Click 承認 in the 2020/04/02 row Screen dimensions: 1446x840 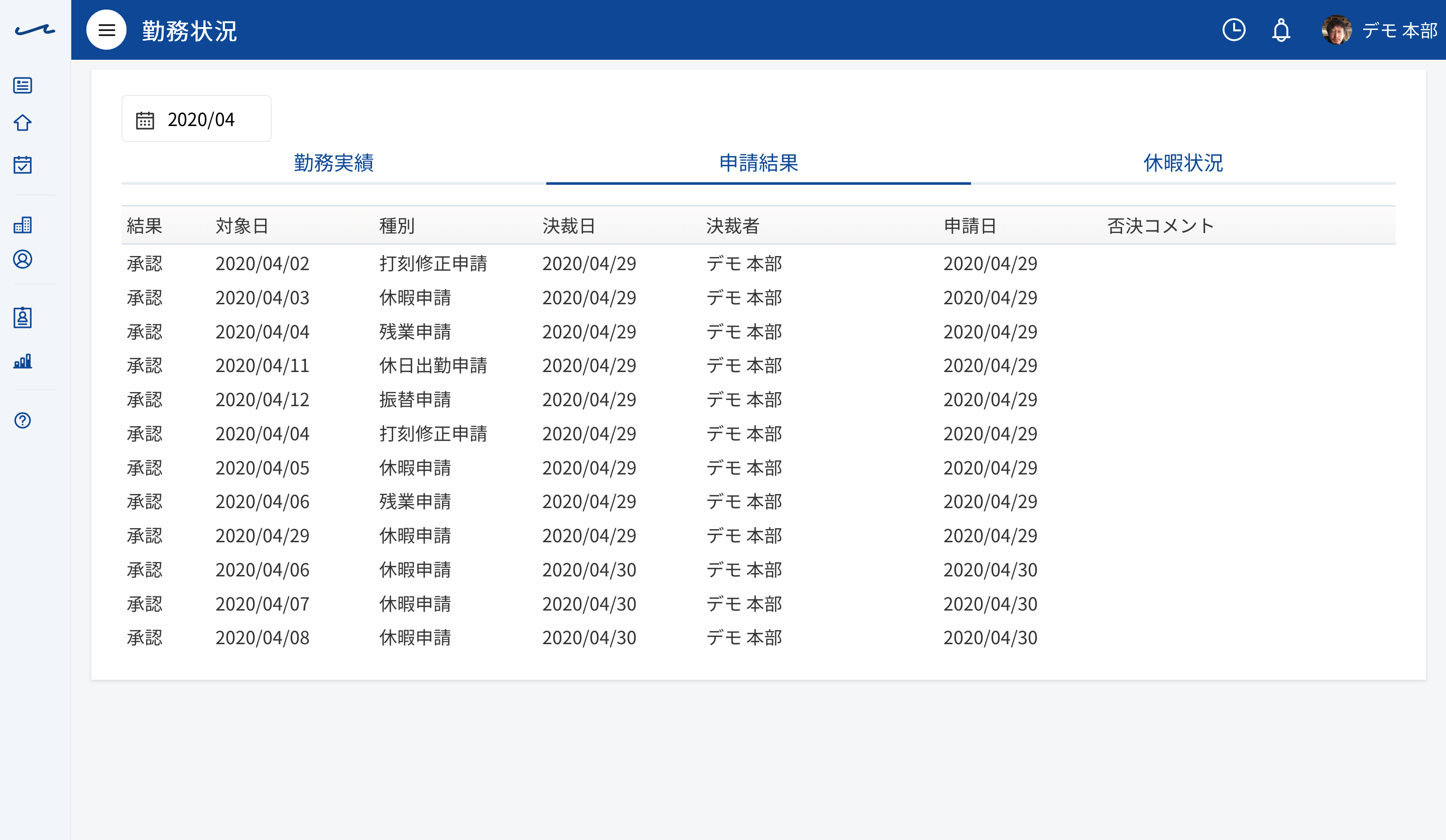(145, 264)
